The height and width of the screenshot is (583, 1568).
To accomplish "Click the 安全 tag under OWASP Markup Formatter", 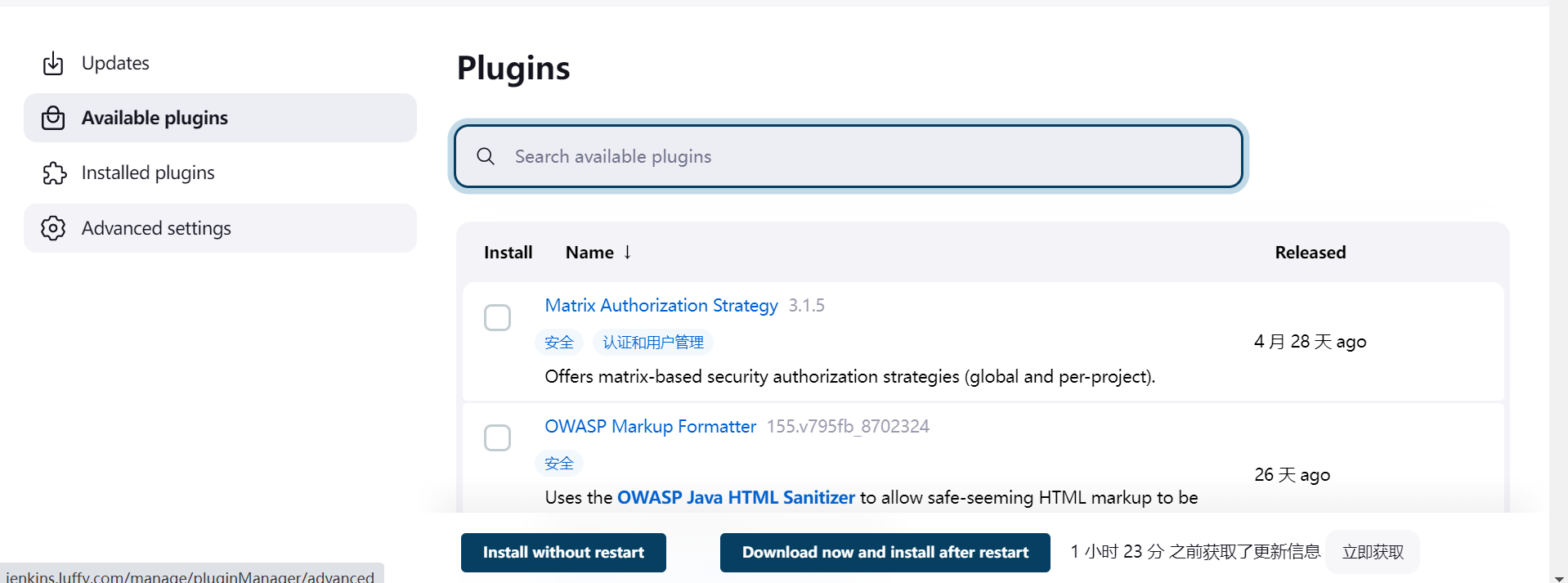I will click(559, 463).
